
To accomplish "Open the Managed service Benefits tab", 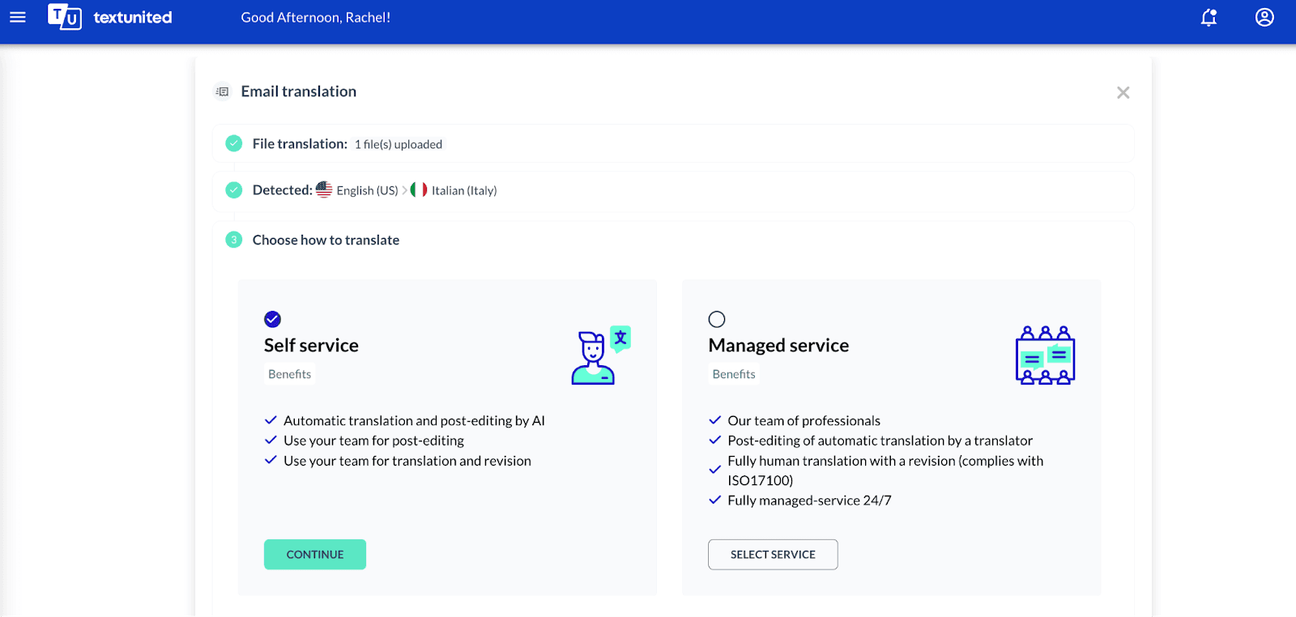I will tap(733, 374).
